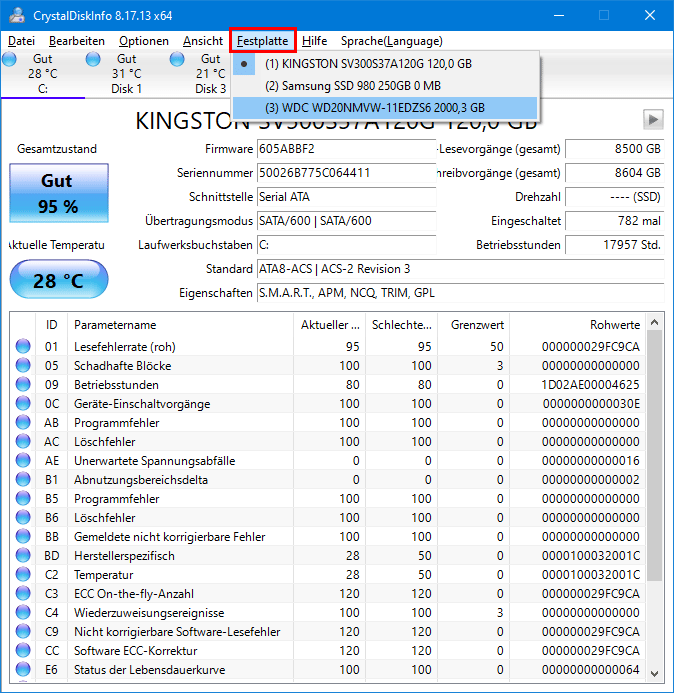The height and width of the screenshot is (693, 674).
Task: Open the Bearbeiten menu
Action: [x=77, y=41]
